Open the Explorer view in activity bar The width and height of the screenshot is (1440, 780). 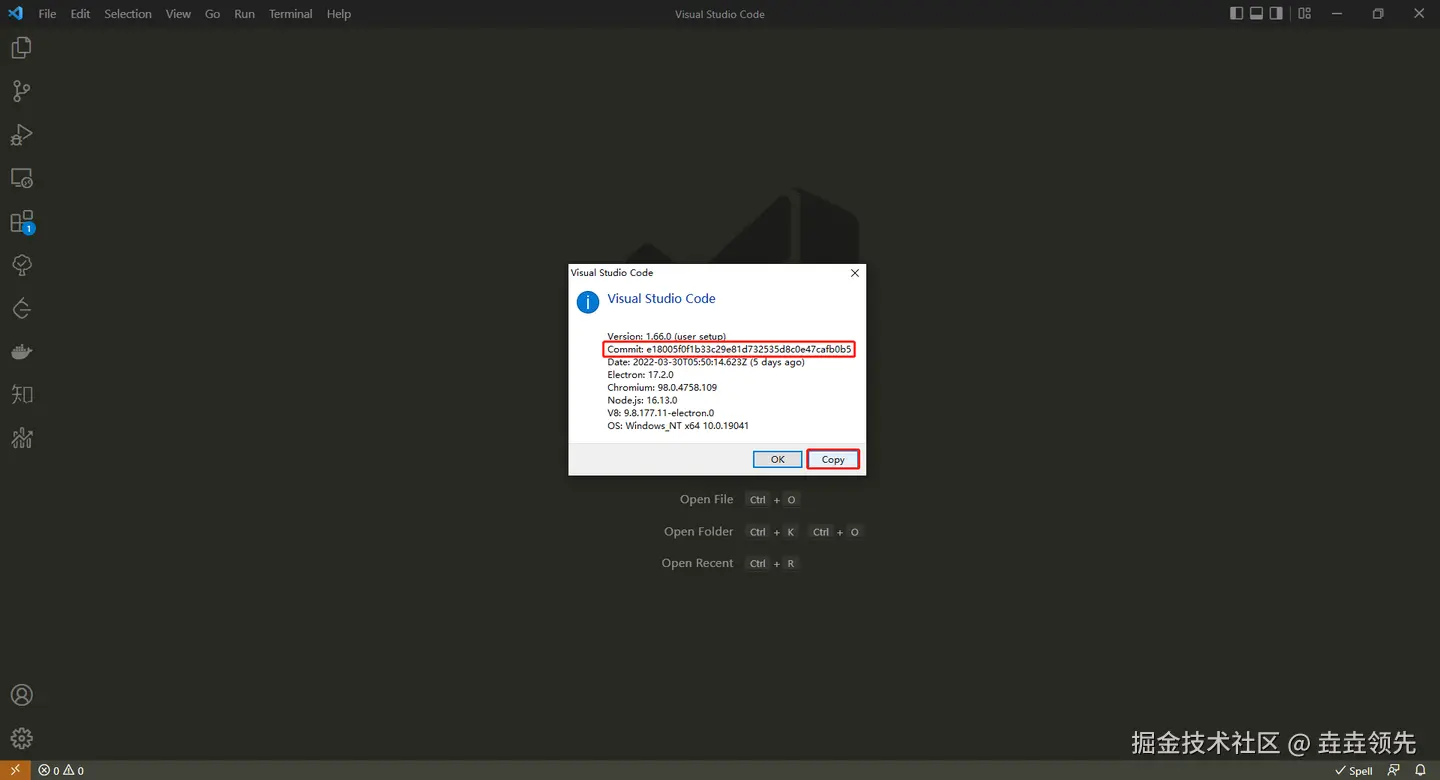tap(21, 47)
